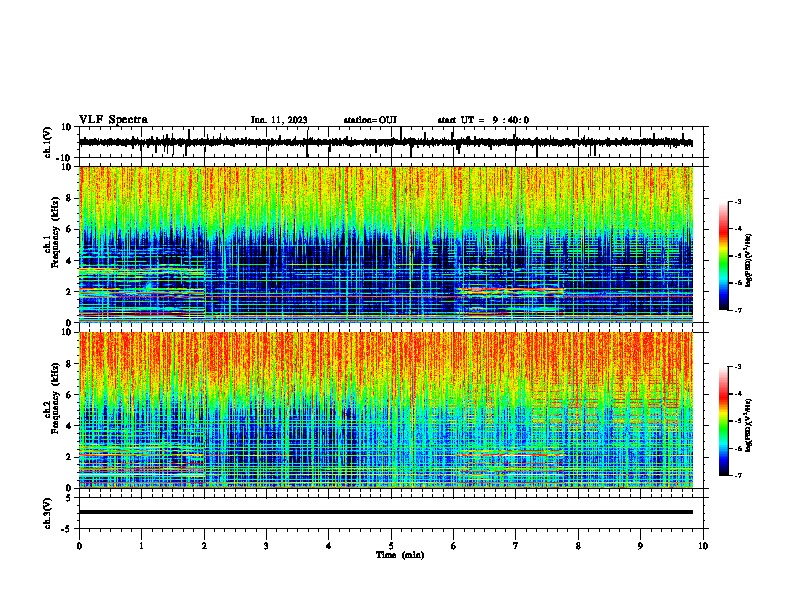
Task: Click the '6' kHz tick of ch.1 spectrogram
Action: (70, 229)
